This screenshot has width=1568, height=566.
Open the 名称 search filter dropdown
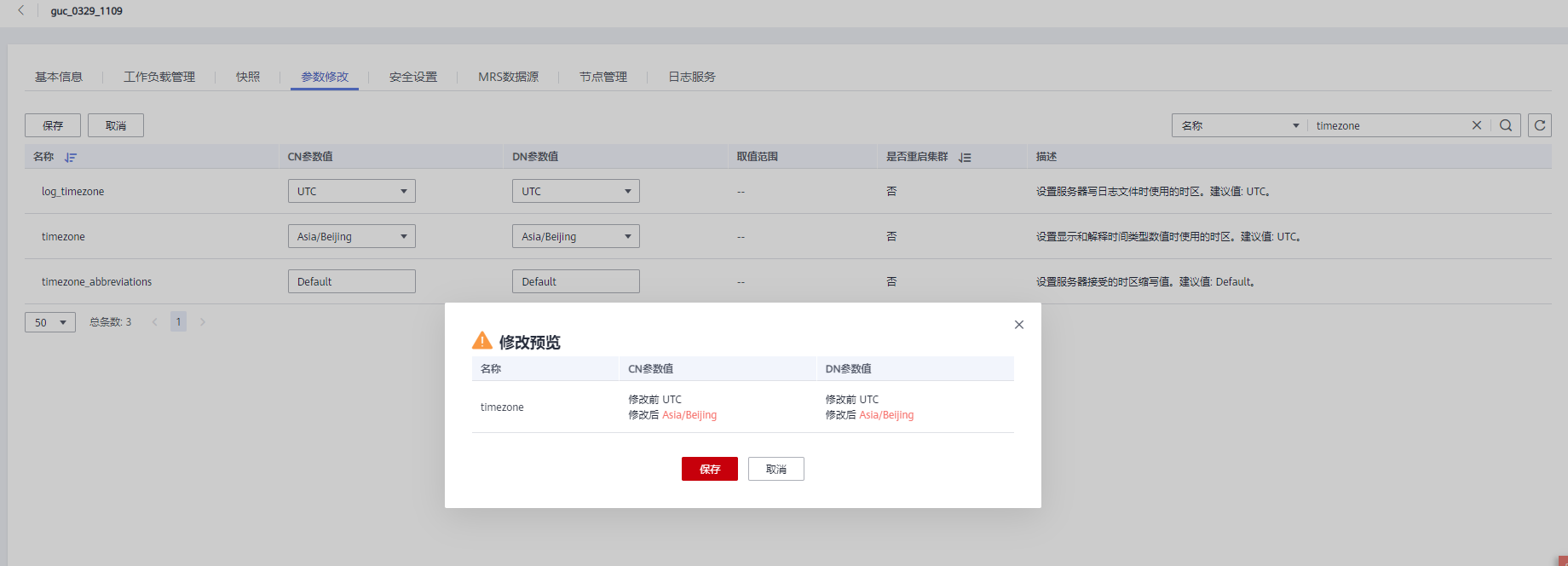(1240, 125)
